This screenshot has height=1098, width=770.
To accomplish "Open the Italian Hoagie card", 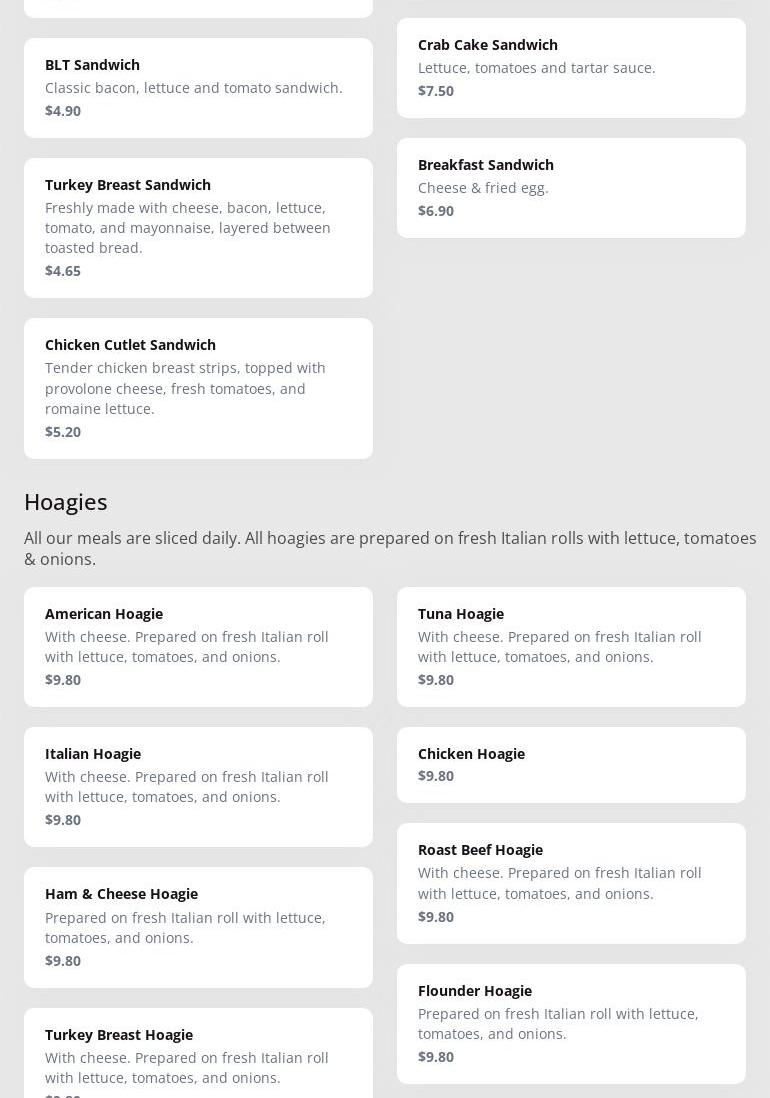I will (x=198, y=786).
